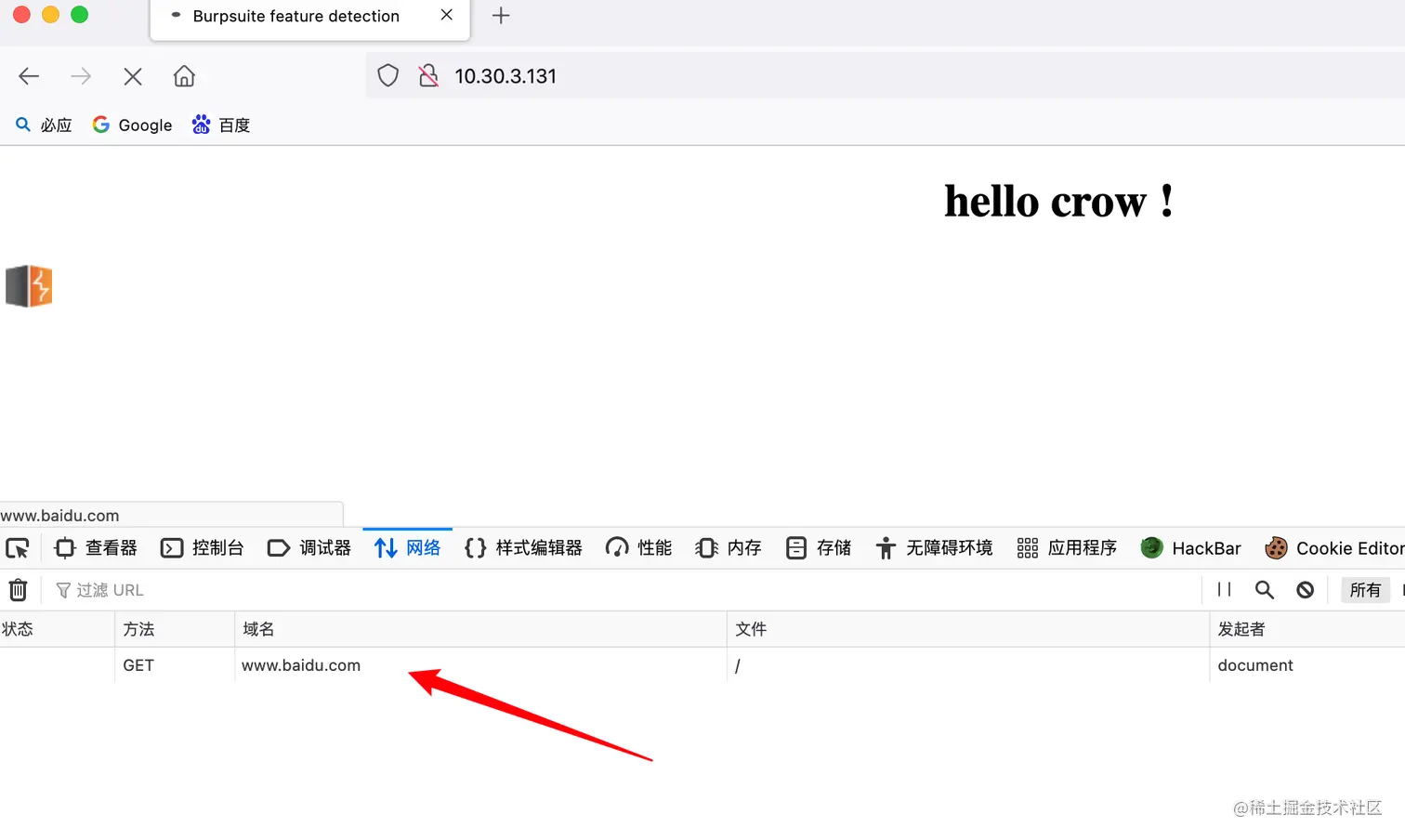Image resolution: width=1405 pixels, height=840 pixels.
Task: Go back using the browser back arrow
Action: coord(29,76)
